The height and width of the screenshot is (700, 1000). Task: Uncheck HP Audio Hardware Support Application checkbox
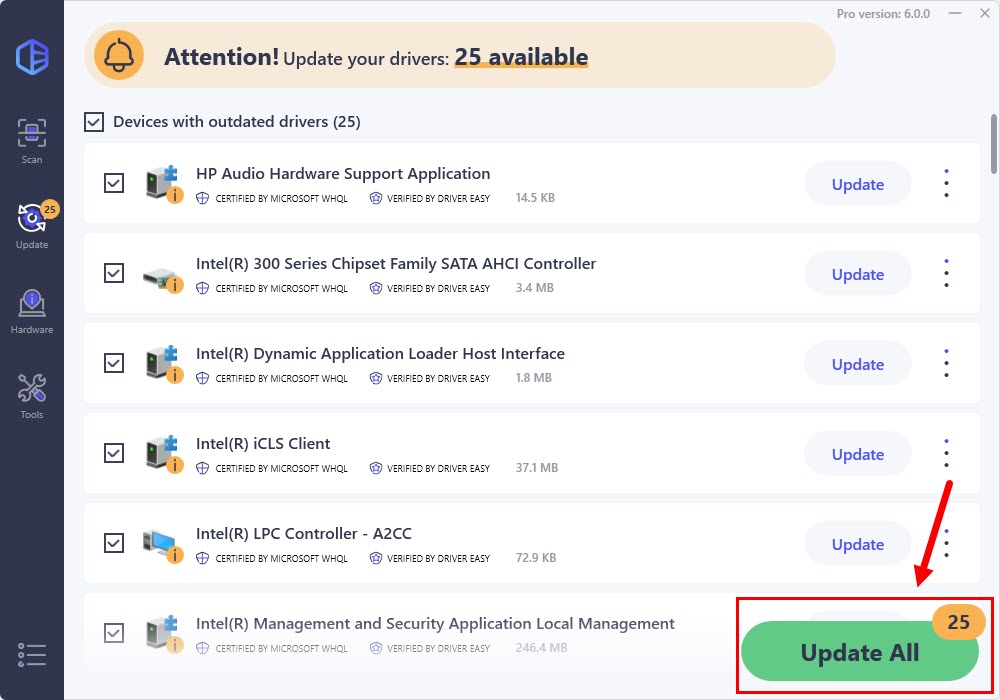[x=114, y=183]
